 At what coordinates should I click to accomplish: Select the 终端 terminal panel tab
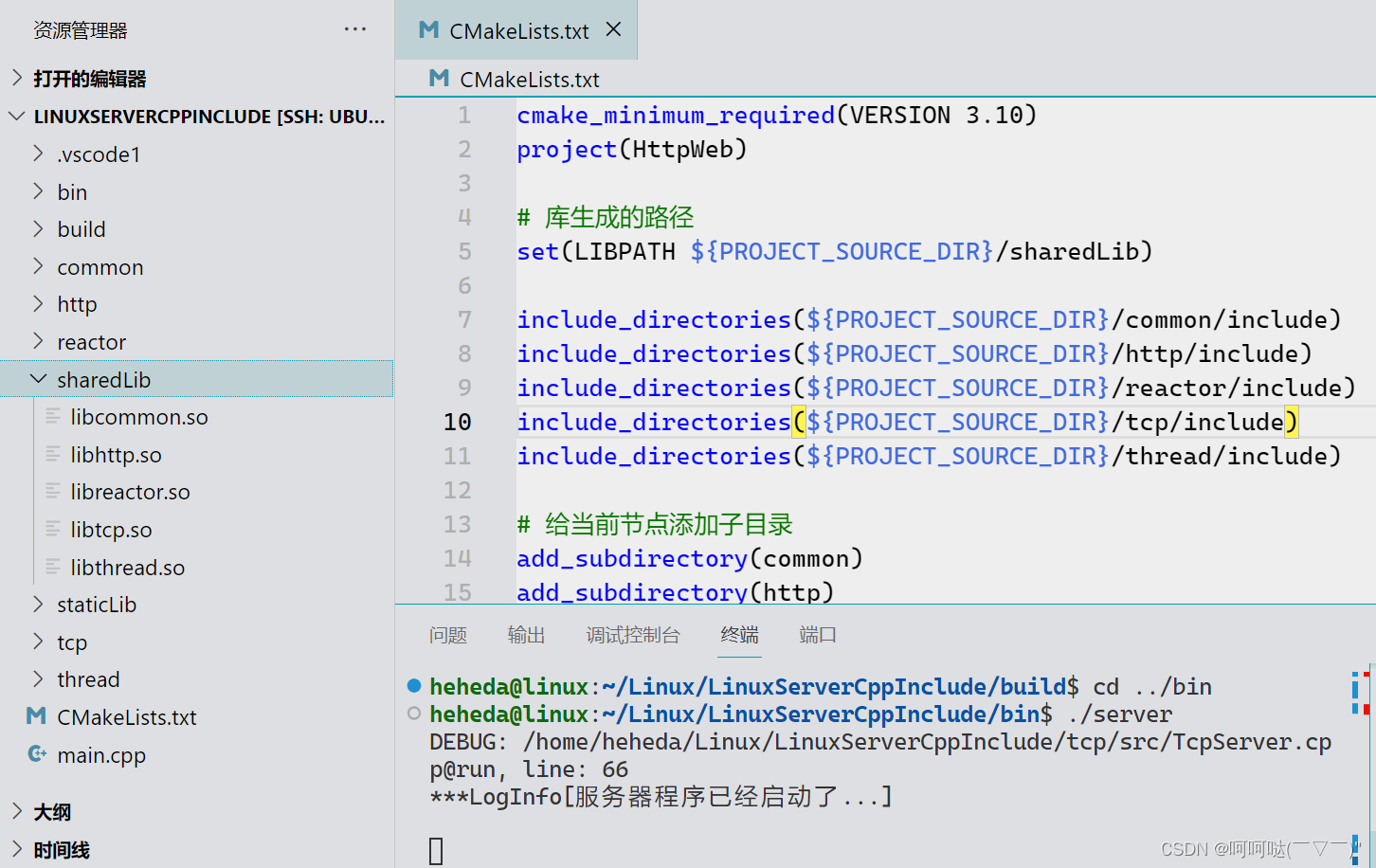[739, 635]
